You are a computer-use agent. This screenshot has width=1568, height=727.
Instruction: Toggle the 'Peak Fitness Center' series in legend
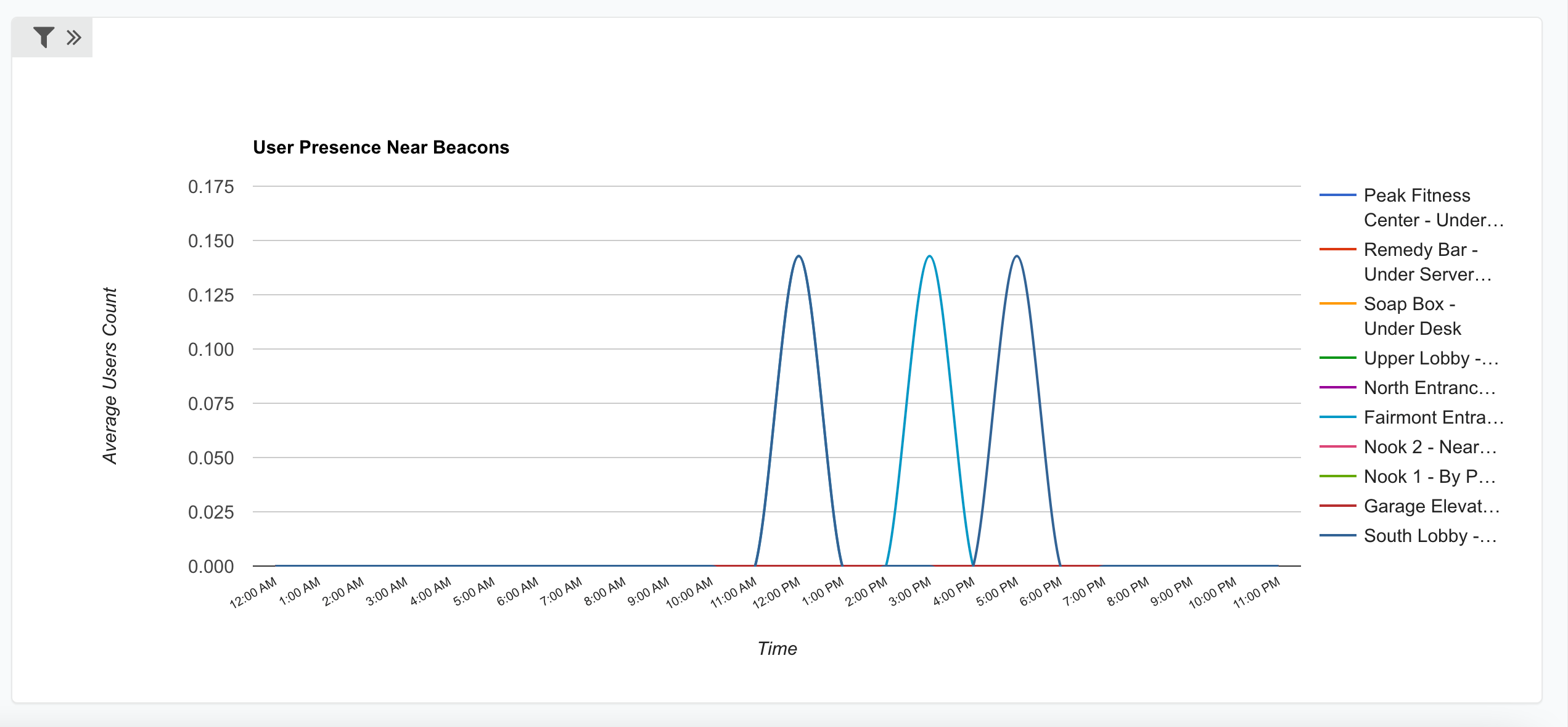click(x=1426, y=208)
